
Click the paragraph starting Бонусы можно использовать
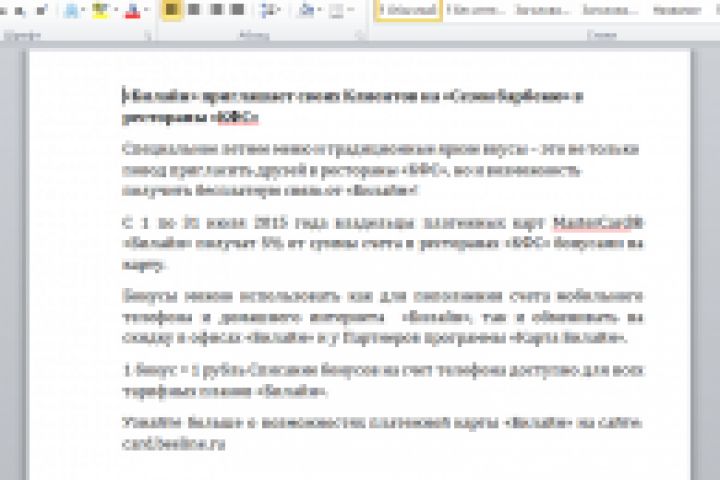tap(383, 317)
